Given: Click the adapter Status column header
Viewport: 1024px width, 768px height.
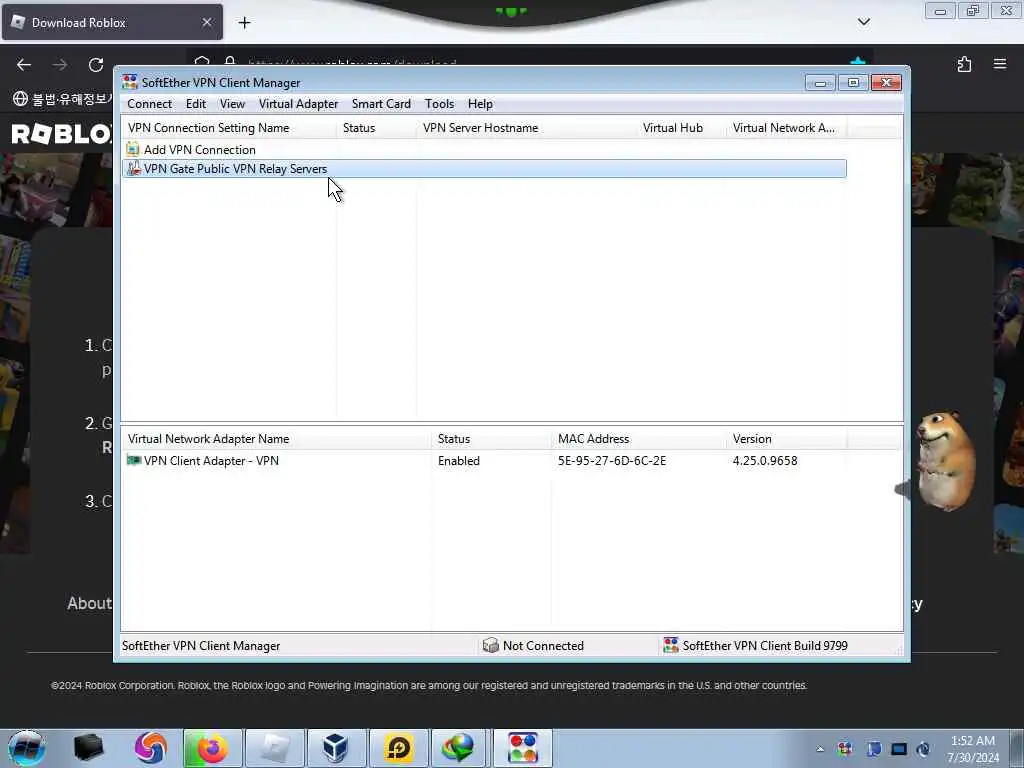Looking at the screenshot, I should 491,439.
